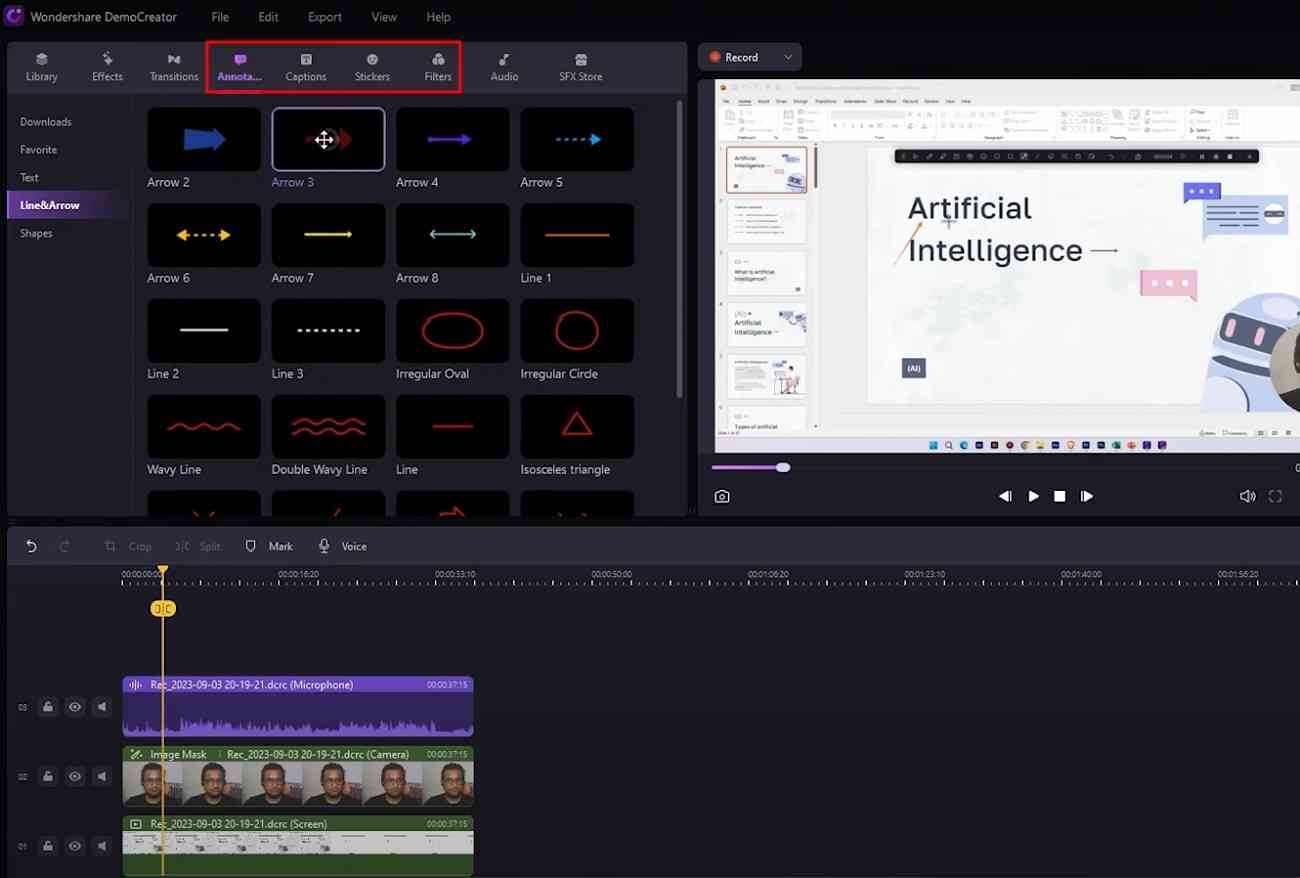
Task: Click the yellow split marker on playhead
Action: click(162, 608)
